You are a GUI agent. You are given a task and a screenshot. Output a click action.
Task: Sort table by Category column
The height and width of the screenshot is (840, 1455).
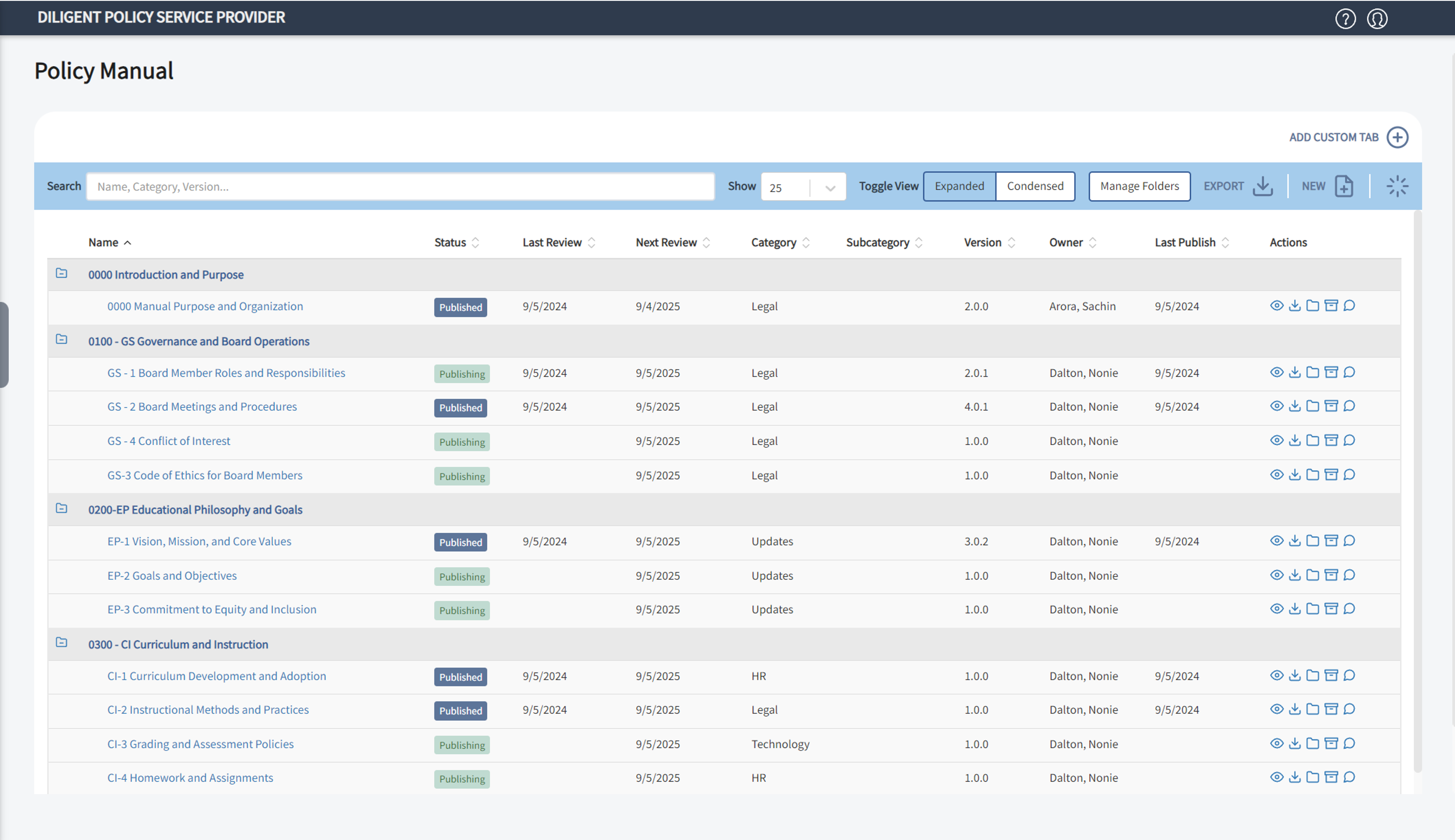coord(780,243)
